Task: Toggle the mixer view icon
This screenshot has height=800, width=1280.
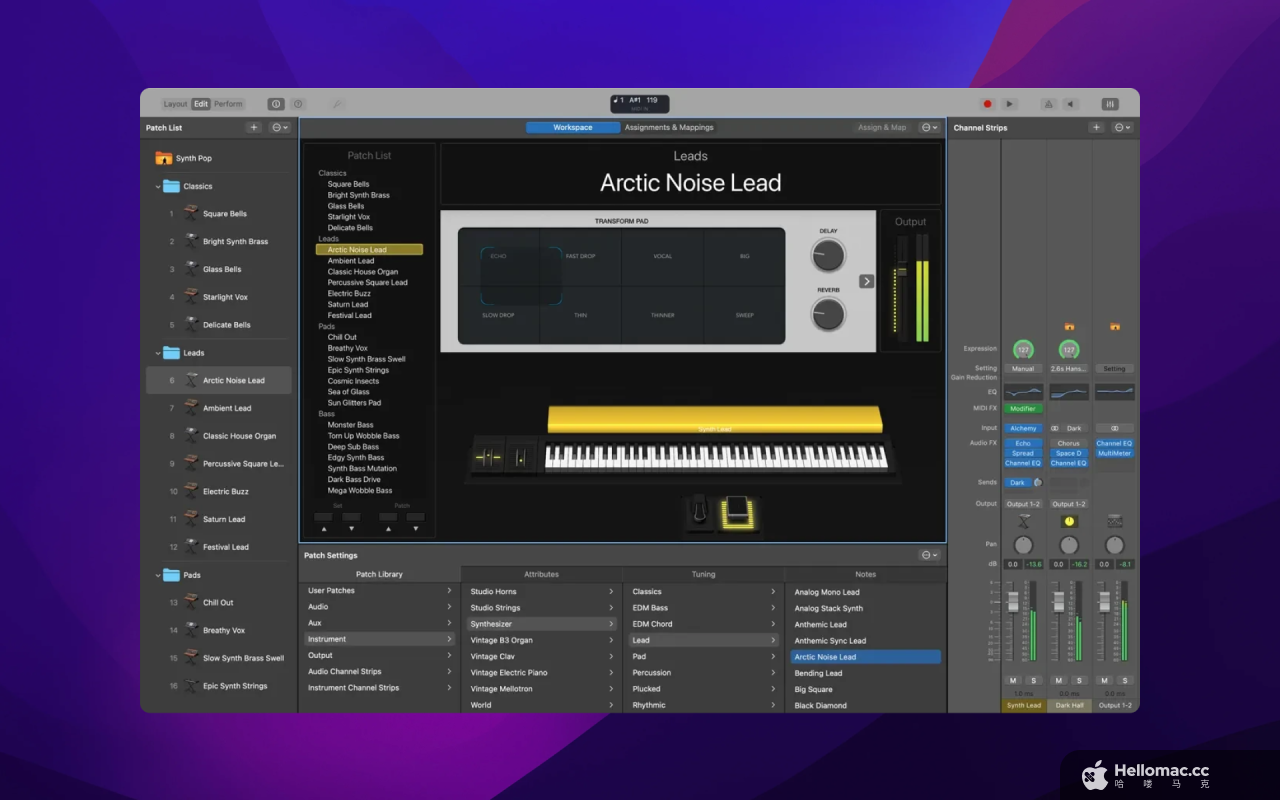Action: click(x=1110, y=104)
